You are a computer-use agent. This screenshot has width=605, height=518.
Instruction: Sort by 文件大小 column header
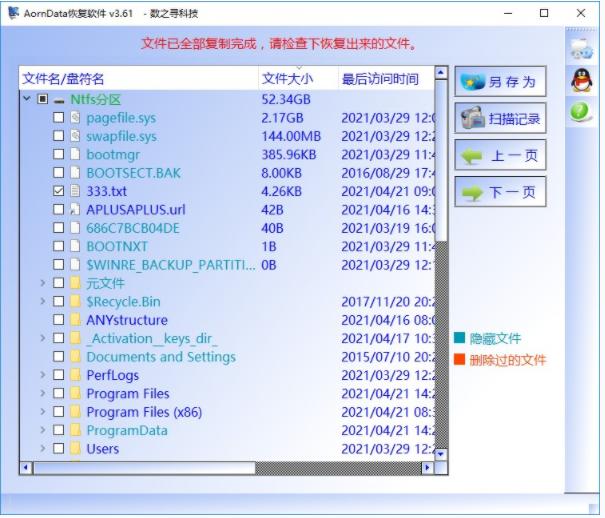pyautogui.click(x=286, y=79)
